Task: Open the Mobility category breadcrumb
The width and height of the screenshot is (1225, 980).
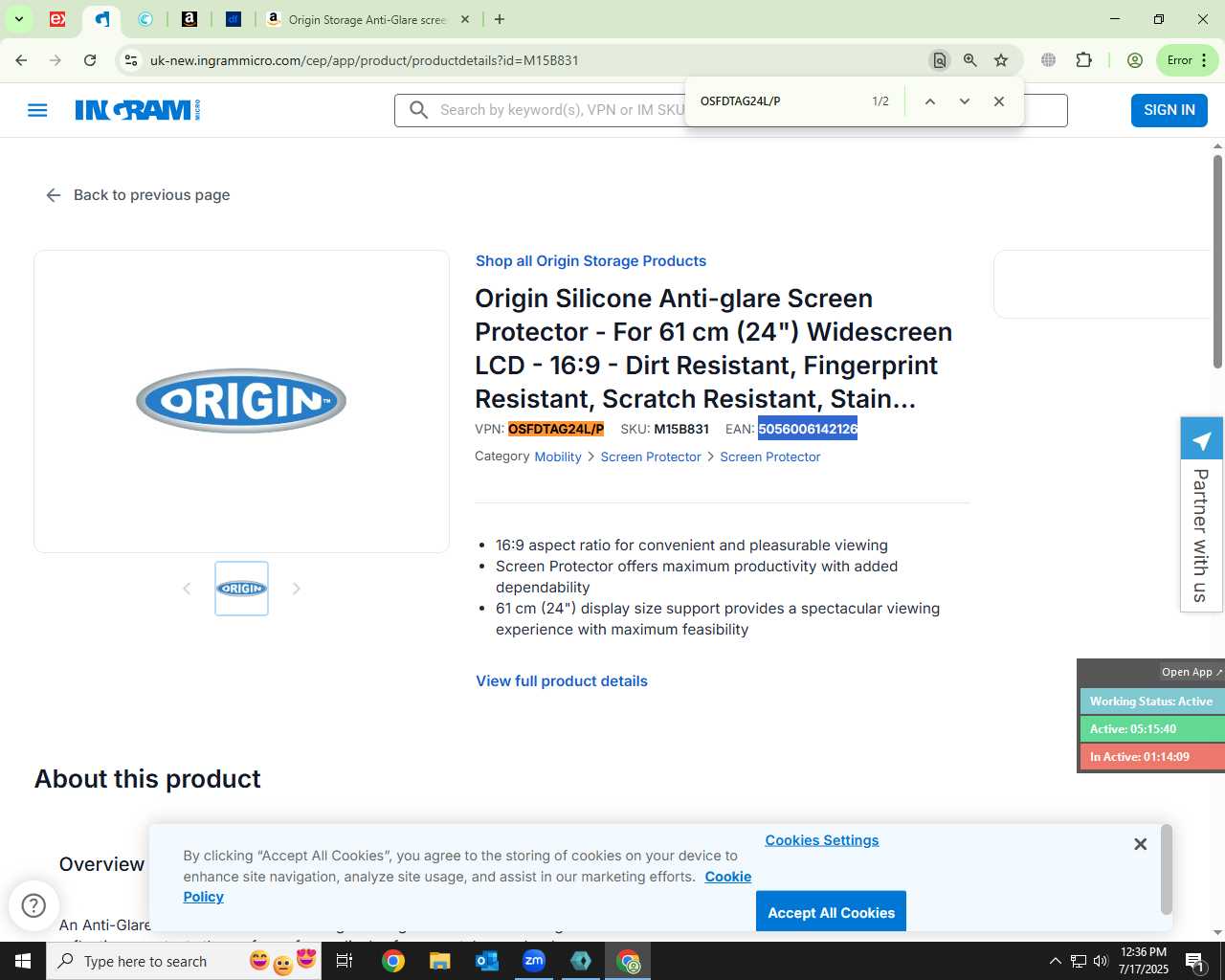Action: pyautogui.click(x=558, y=457)
